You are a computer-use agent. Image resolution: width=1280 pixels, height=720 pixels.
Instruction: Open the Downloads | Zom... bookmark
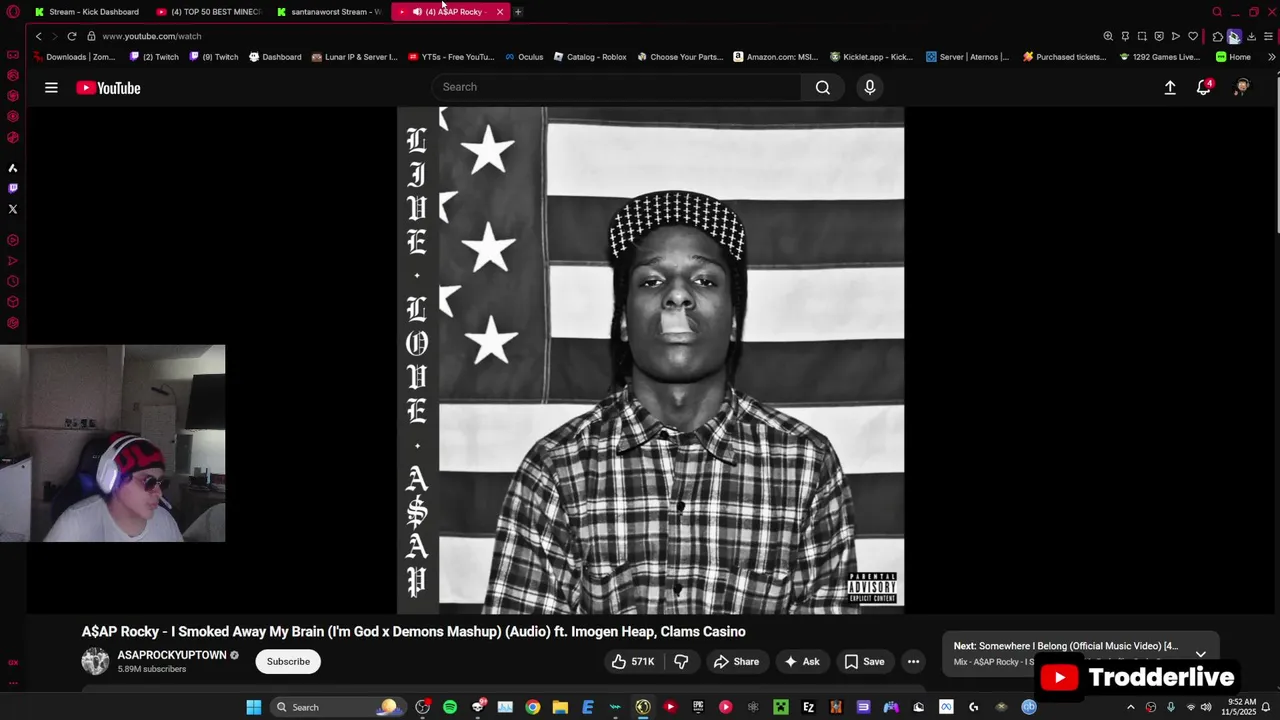click(x=73, y=57)
